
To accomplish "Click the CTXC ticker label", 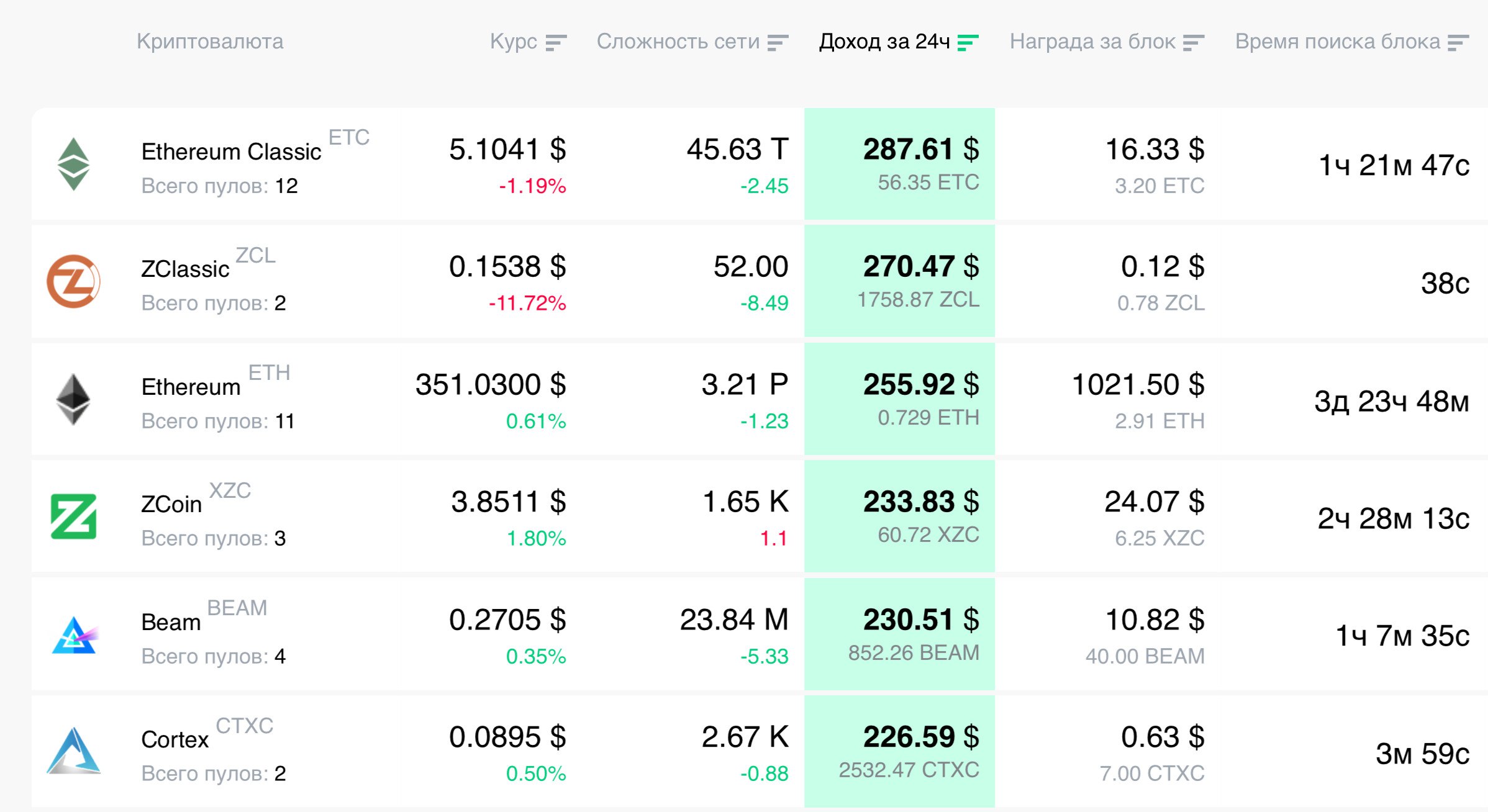I will (245, 726).
